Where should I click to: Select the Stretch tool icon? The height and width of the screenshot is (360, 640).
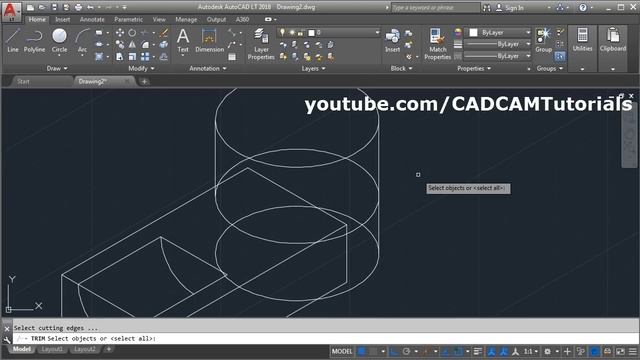click(x=120, y=57)
